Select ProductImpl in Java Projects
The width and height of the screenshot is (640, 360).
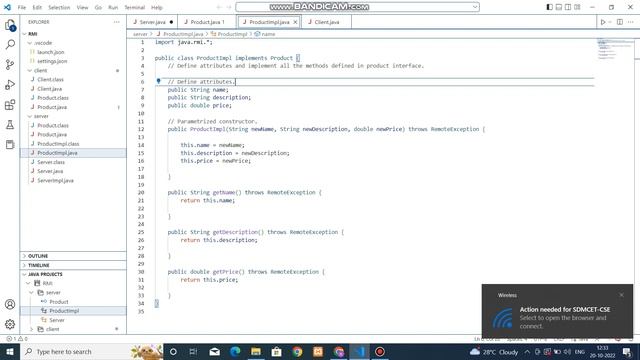point(64,311)
